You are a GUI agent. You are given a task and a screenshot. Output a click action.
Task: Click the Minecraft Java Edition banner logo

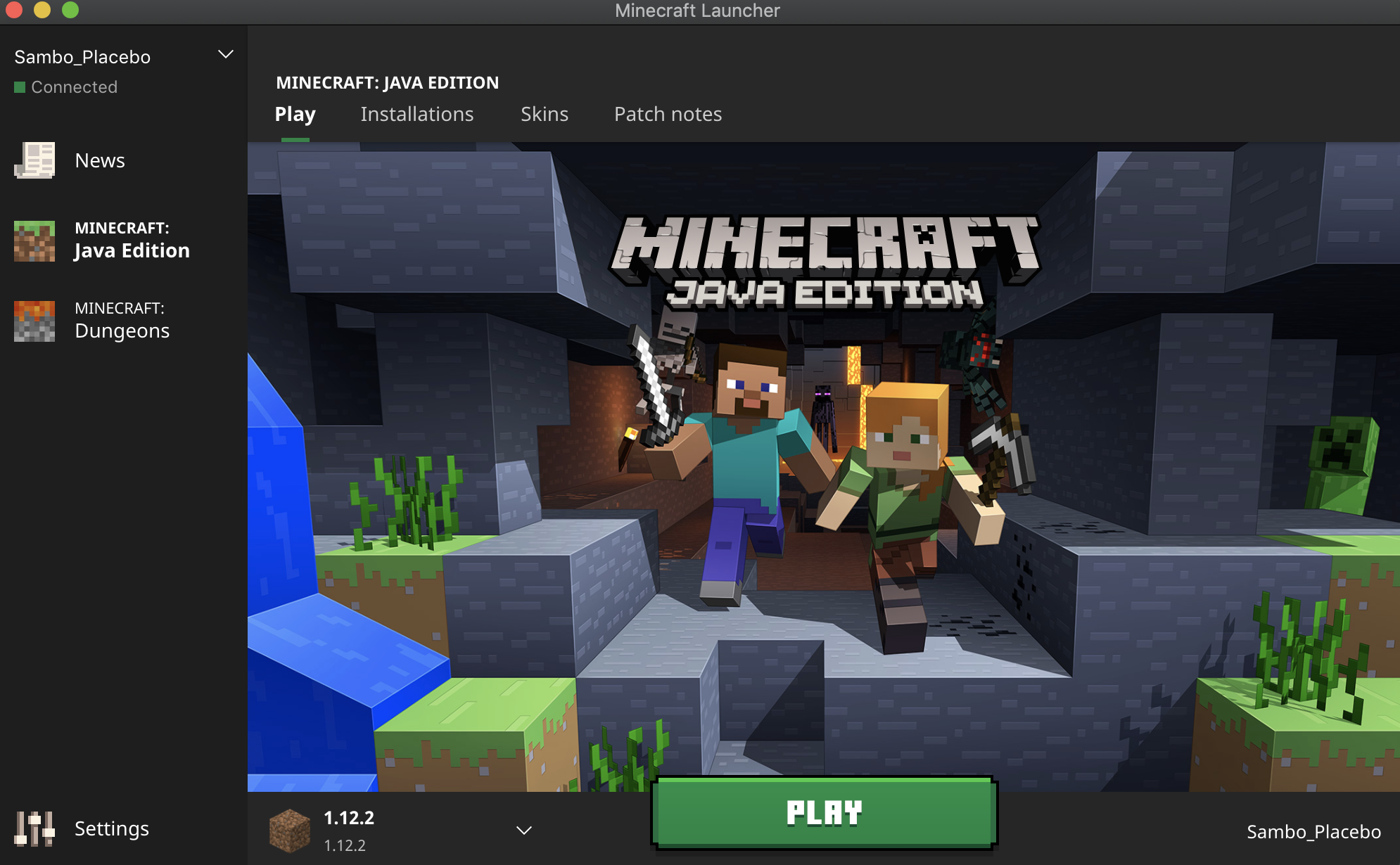coord(825,262)
